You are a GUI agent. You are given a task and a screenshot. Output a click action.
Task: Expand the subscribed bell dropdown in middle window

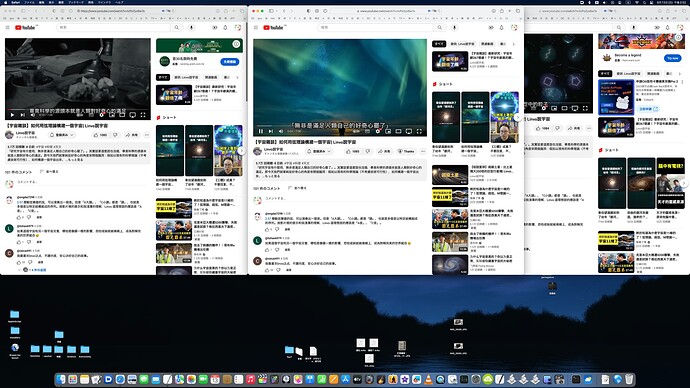point(319,151)
